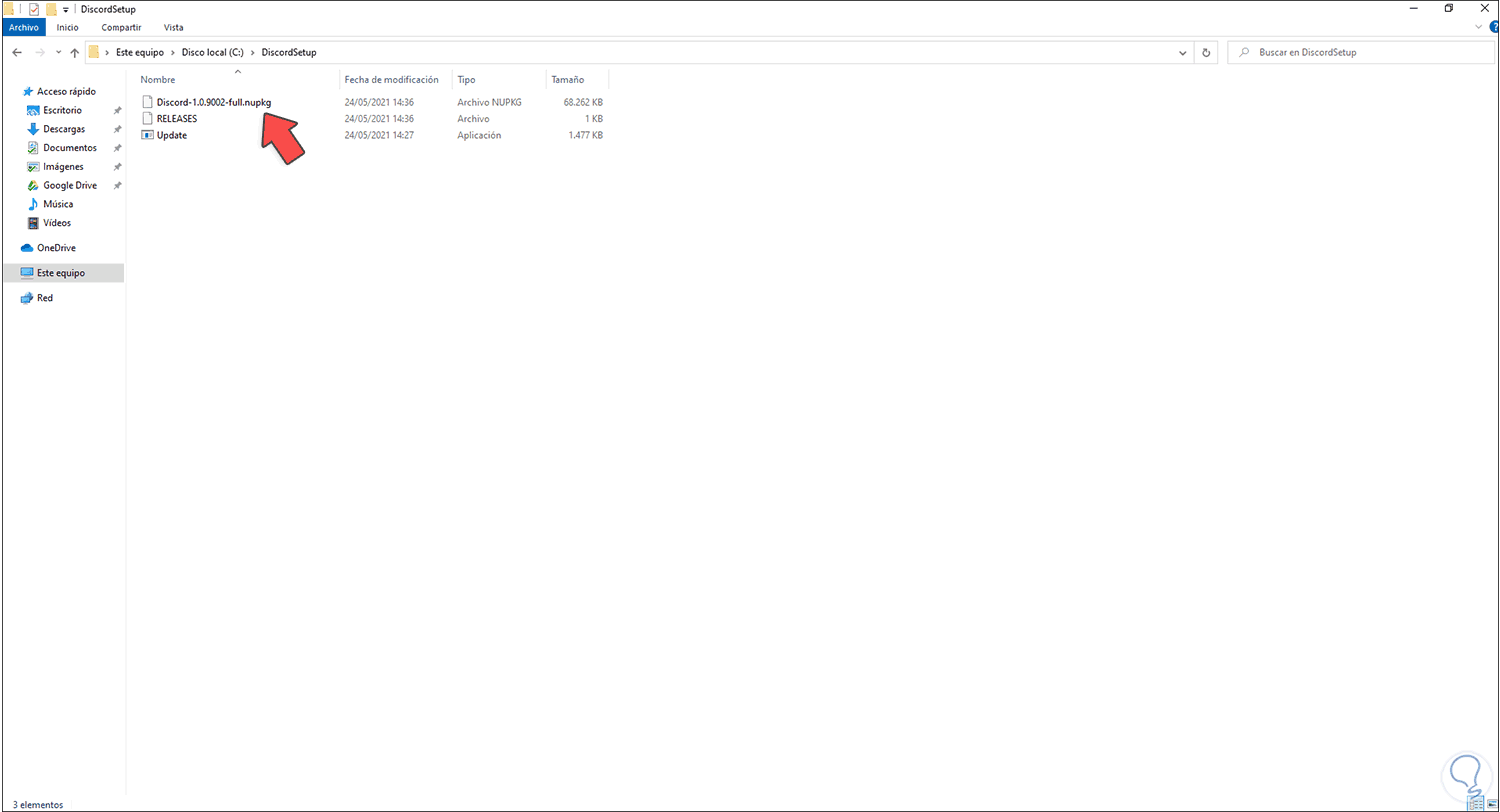Switch to the Inicio ribbon tab
The width and height of the screenshot is (1500, 812).
(69, 28)
